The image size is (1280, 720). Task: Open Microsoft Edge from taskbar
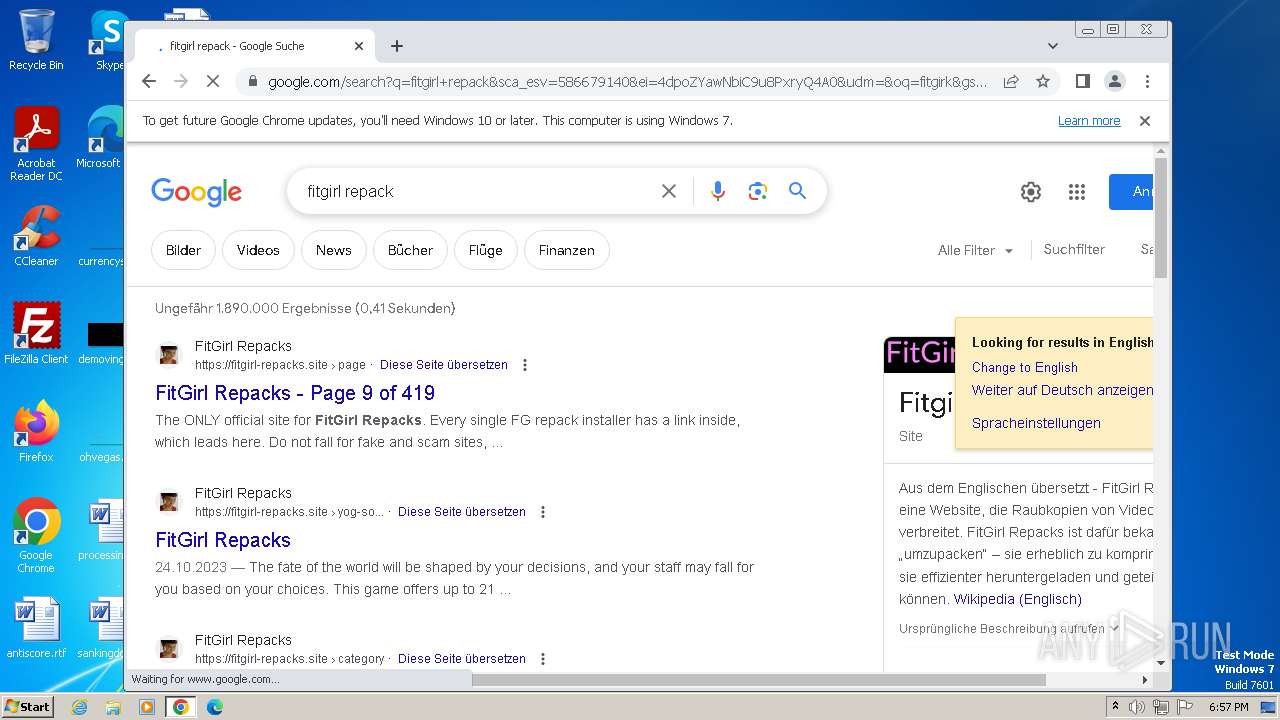click(214, 707)
